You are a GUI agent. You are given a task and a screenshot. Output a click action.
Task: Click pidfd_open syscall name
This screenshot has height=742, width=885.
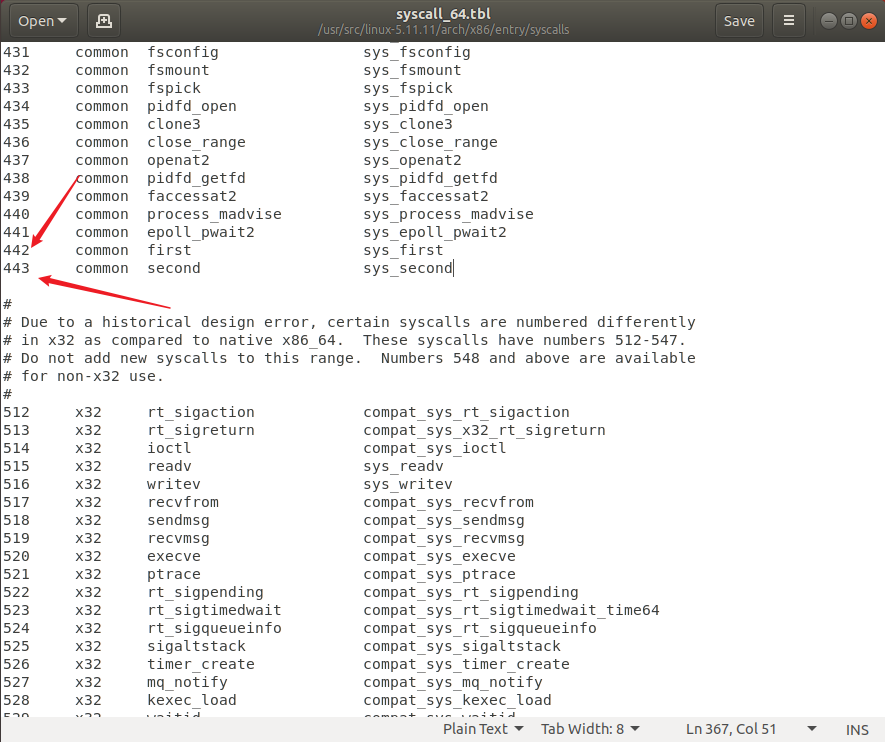coord(192,106)
